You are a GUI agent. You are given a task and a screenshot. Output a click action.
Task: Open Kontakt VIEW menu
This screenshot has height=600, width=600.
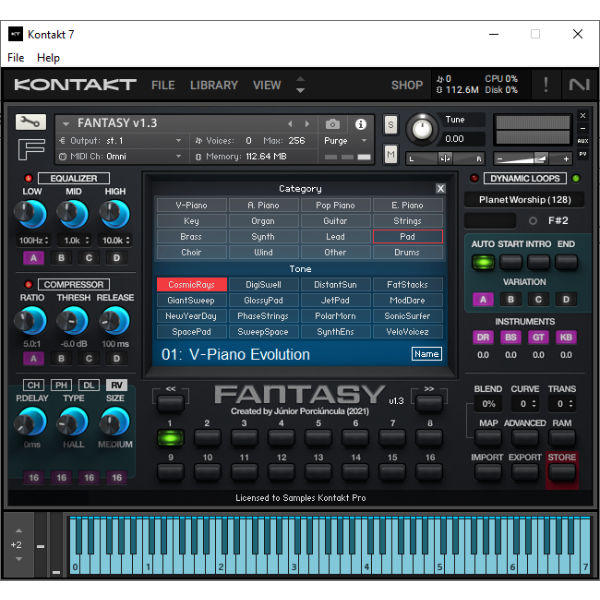(x=267, y=85)
